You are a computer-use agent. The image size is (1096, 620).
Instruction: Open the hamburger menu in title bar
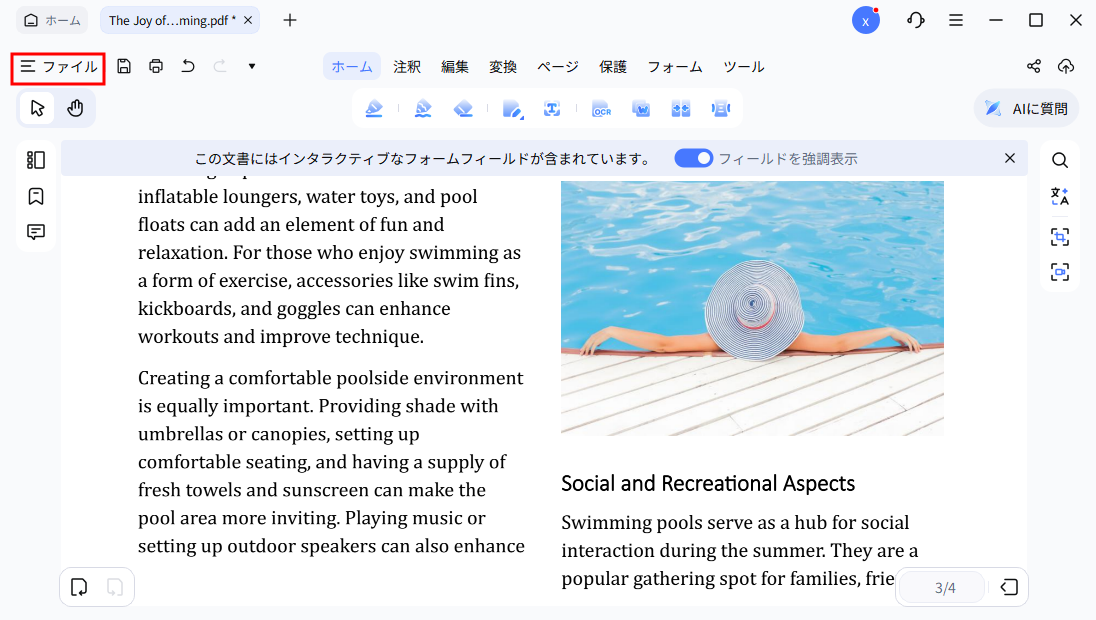956,20
